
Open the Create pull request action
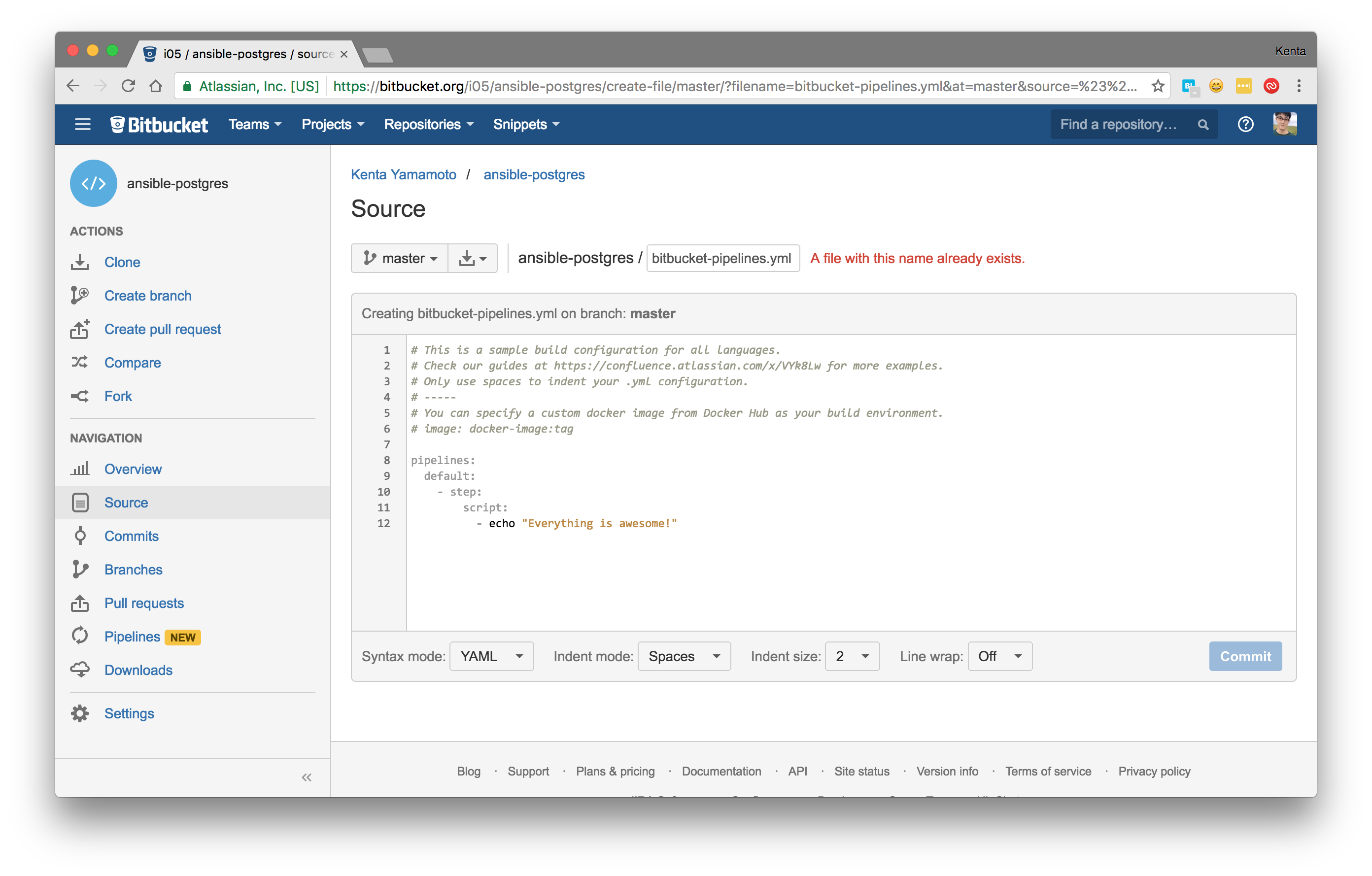80,329
